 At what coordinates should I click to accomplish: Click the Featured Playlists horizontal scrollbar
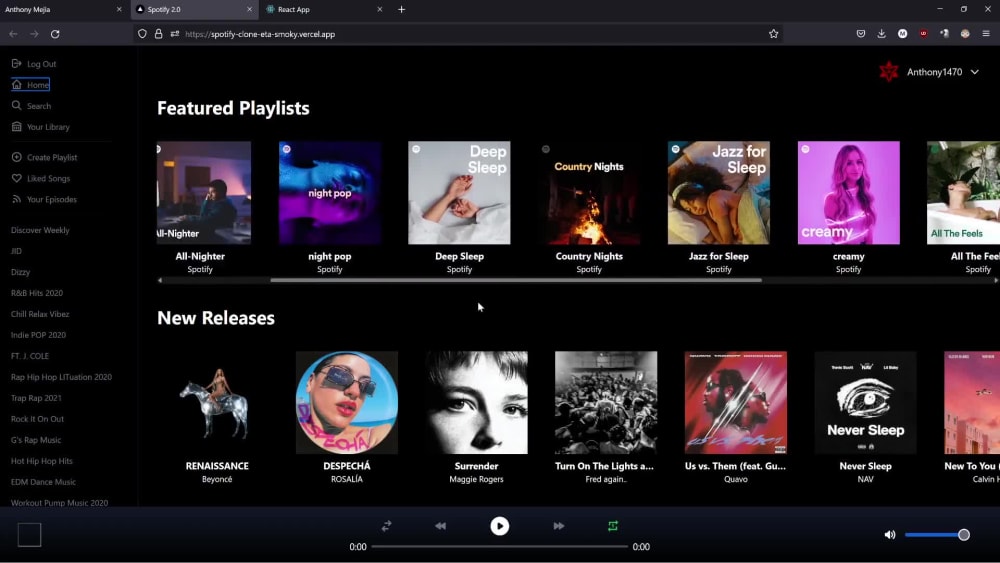click(x=516, y=280)
